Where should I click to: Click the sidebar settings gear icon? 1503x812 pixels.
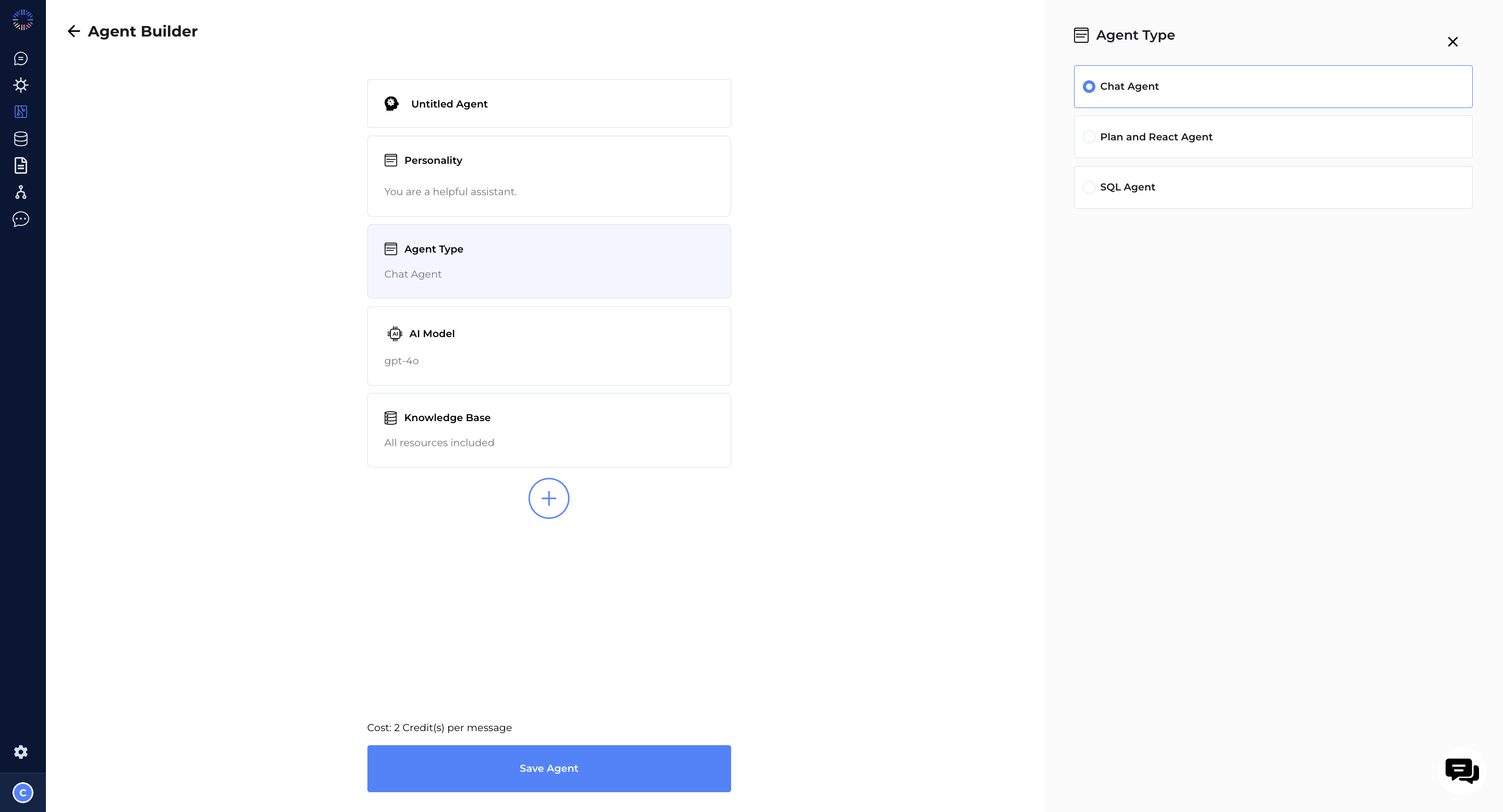click(x=22, y=752)
